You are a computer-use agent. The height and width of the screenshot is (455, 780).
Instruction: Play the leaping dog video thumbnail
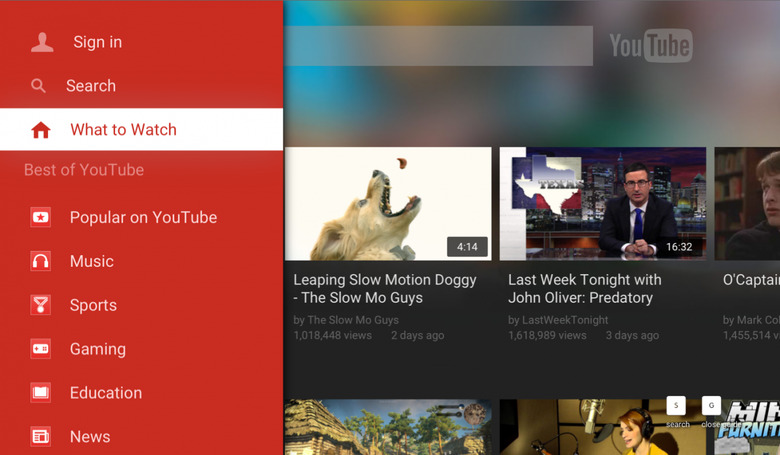pyautogui.click(x=388, y=203)
